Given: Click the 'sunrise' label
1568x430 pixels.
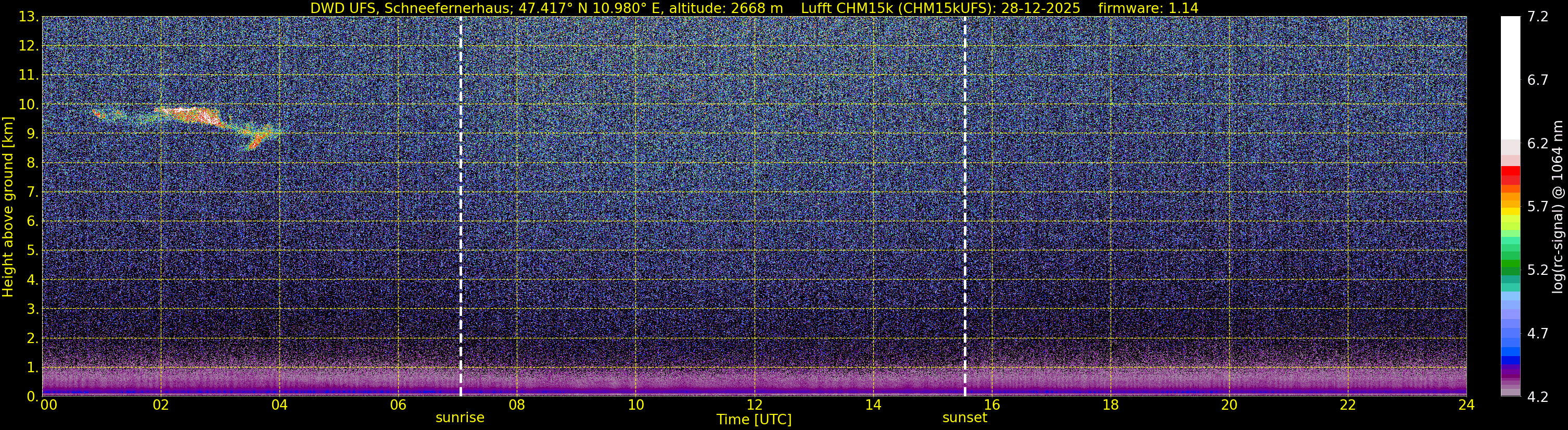Looking at the screenshot, I should (x=460, y=418).
